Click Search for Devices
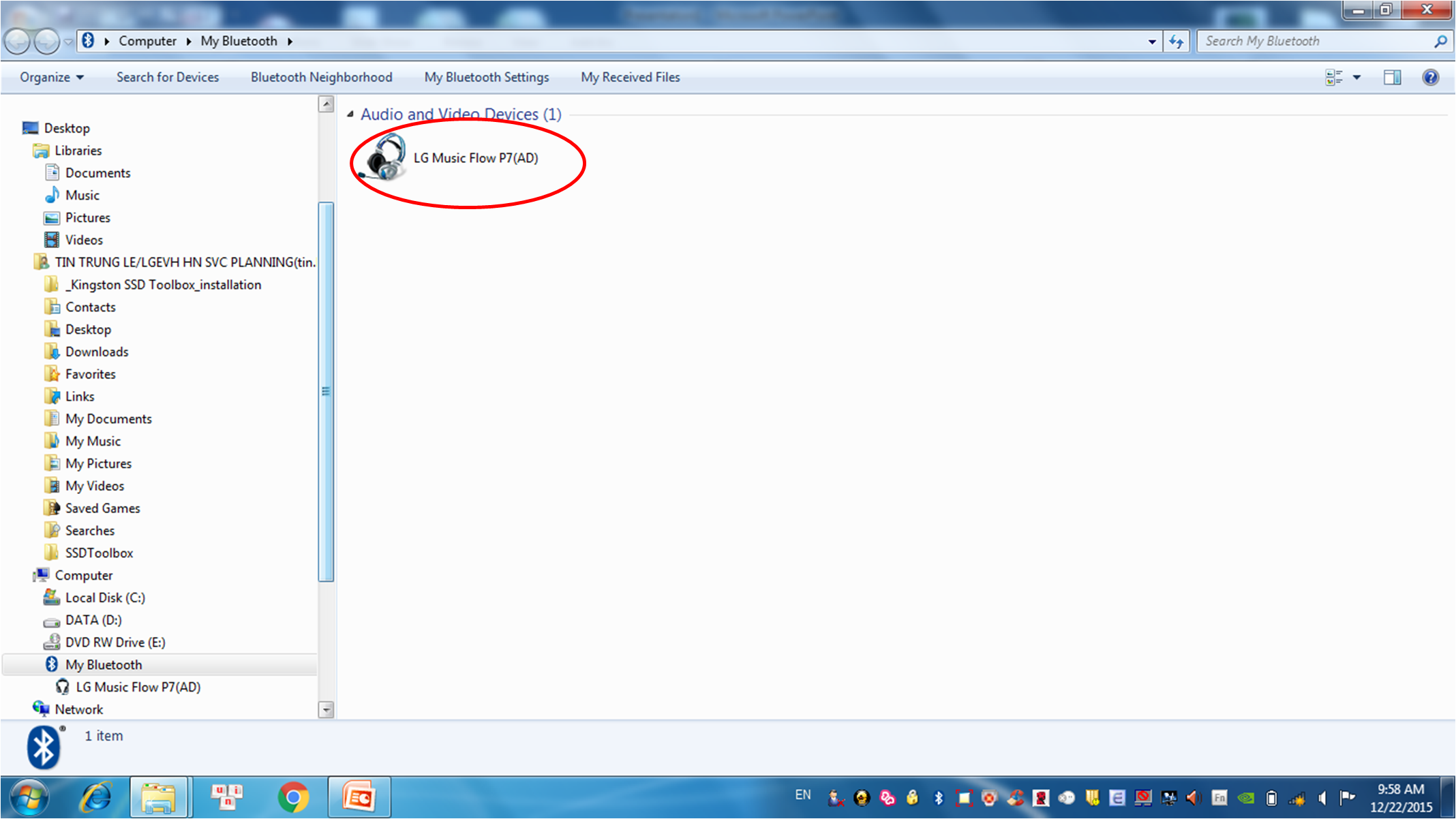This screenshot has width=1456, height=819. pos(168,77)
